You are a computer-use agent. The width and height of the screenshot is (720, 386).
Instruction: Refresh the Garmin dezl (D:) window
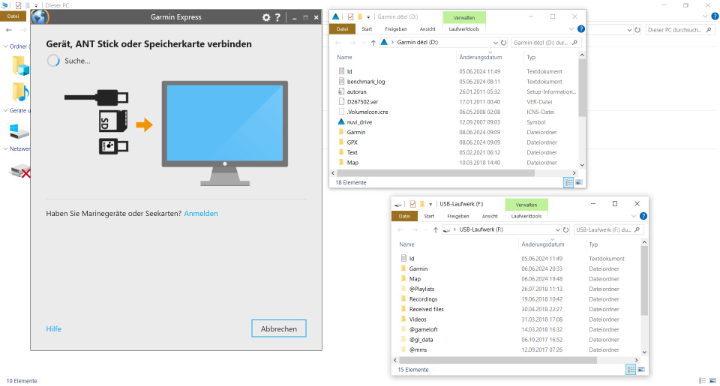click(504, 43)
